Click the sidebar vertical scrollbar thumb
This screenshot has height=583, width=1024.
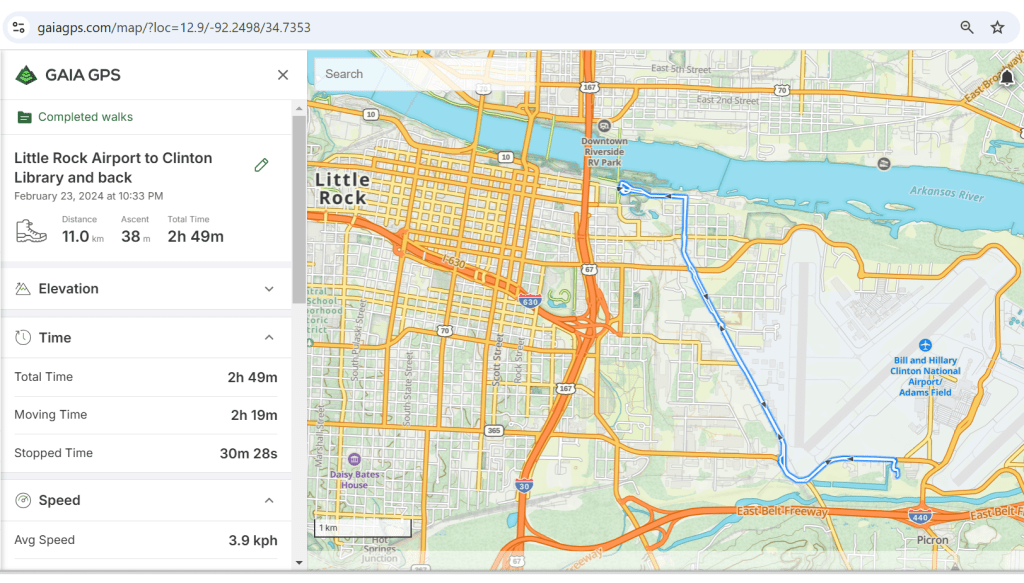tap(298, 208)
